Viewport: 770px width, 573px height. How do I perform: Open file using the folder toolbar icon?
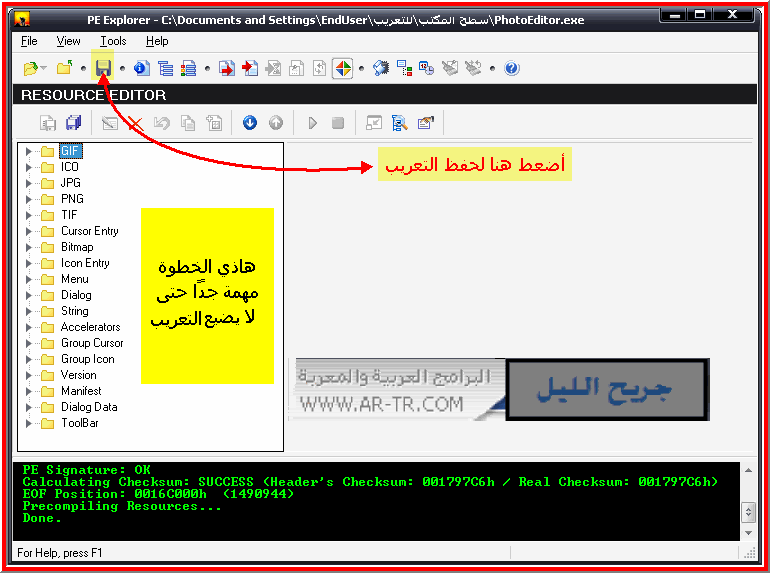click(30, 68)
